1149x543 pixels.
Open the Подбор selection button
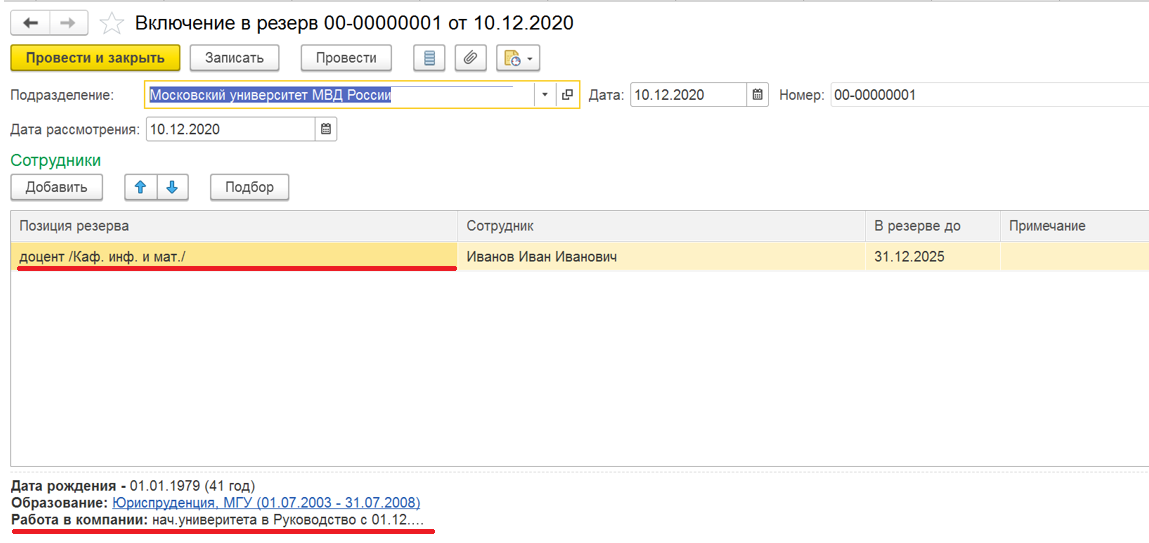pos(249,187)
